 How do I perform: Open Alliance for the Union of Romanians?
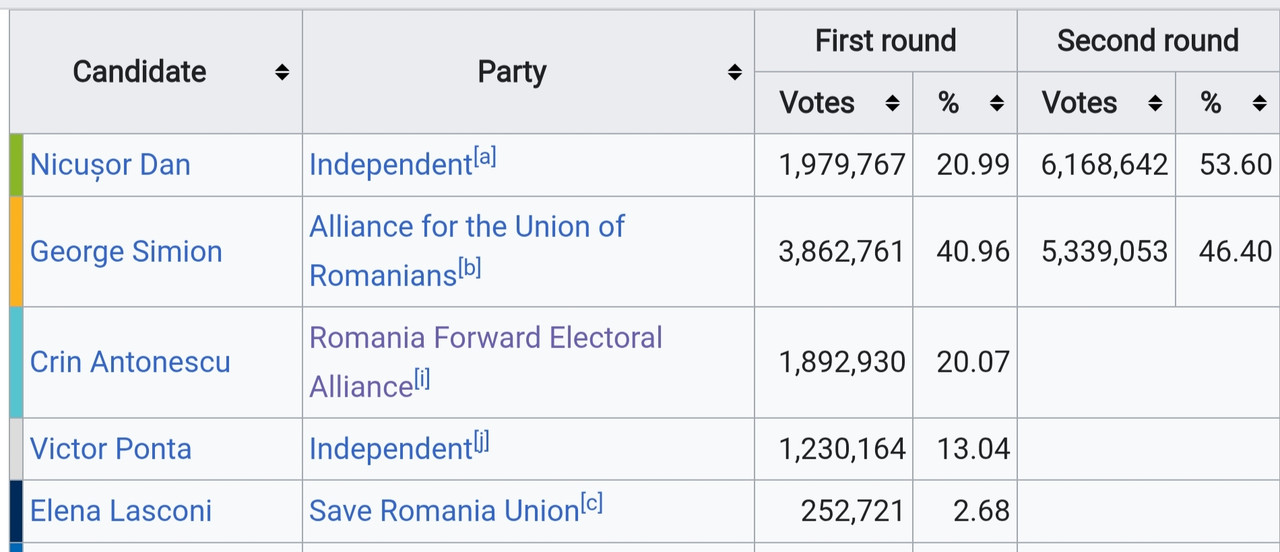466,227
